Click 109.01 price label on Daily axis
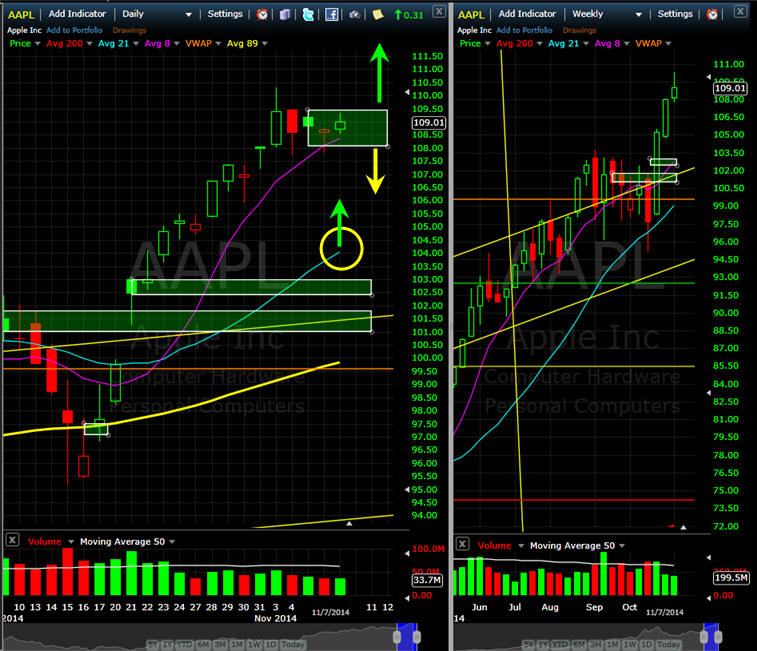757x651 pixels. click(428, 123)
